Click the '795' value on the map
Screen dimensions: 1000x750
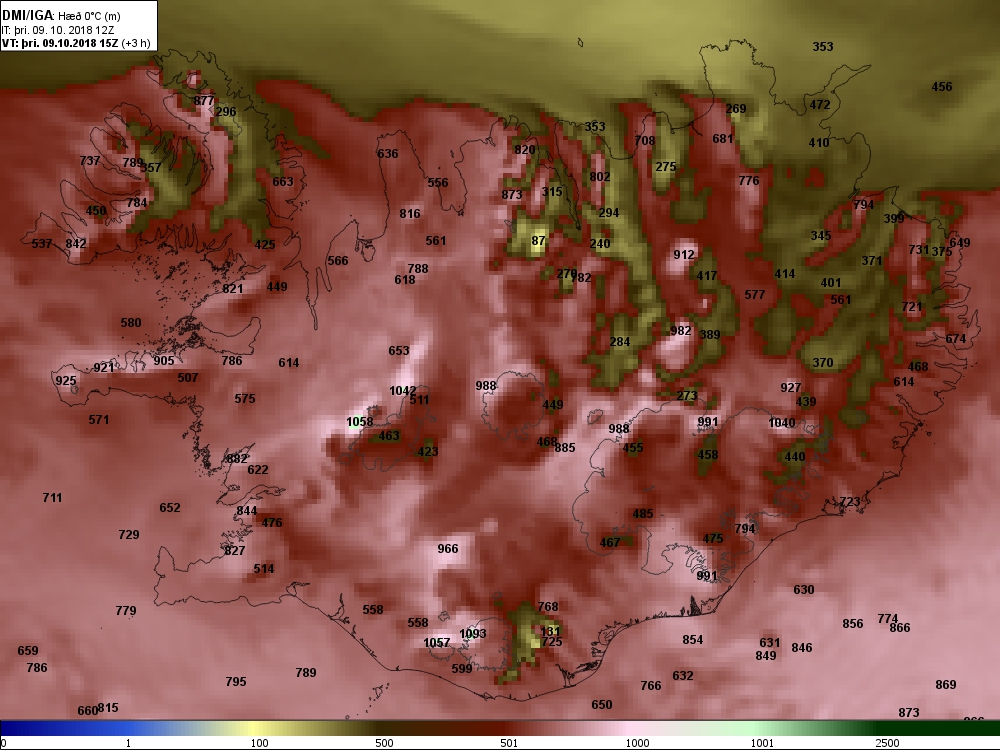point(236,682)
